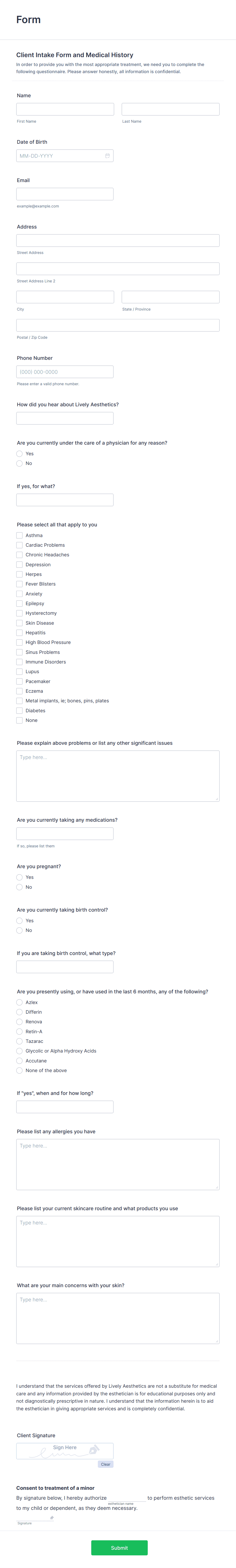Clear the client signature

pos(105,1464)
